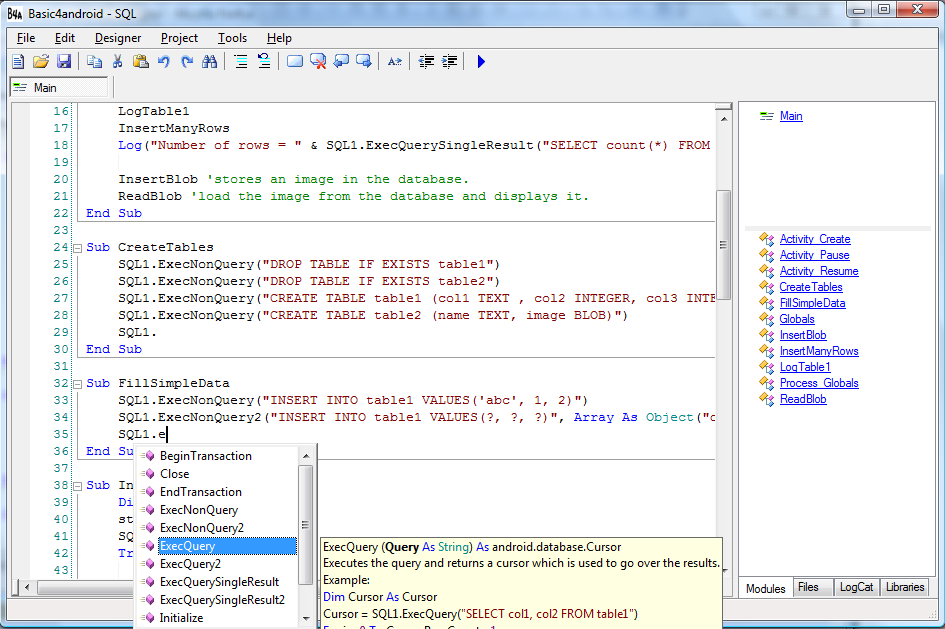Jump to the next bookmark
Viewport: 945px width, 629px height.
364,61
